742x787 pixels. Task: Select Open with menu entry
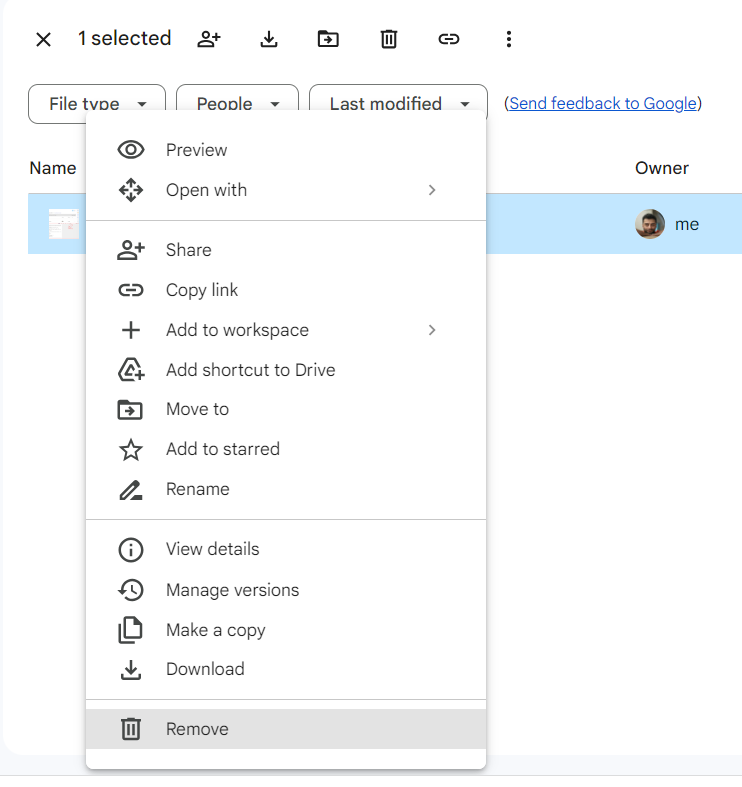(286, 190)
